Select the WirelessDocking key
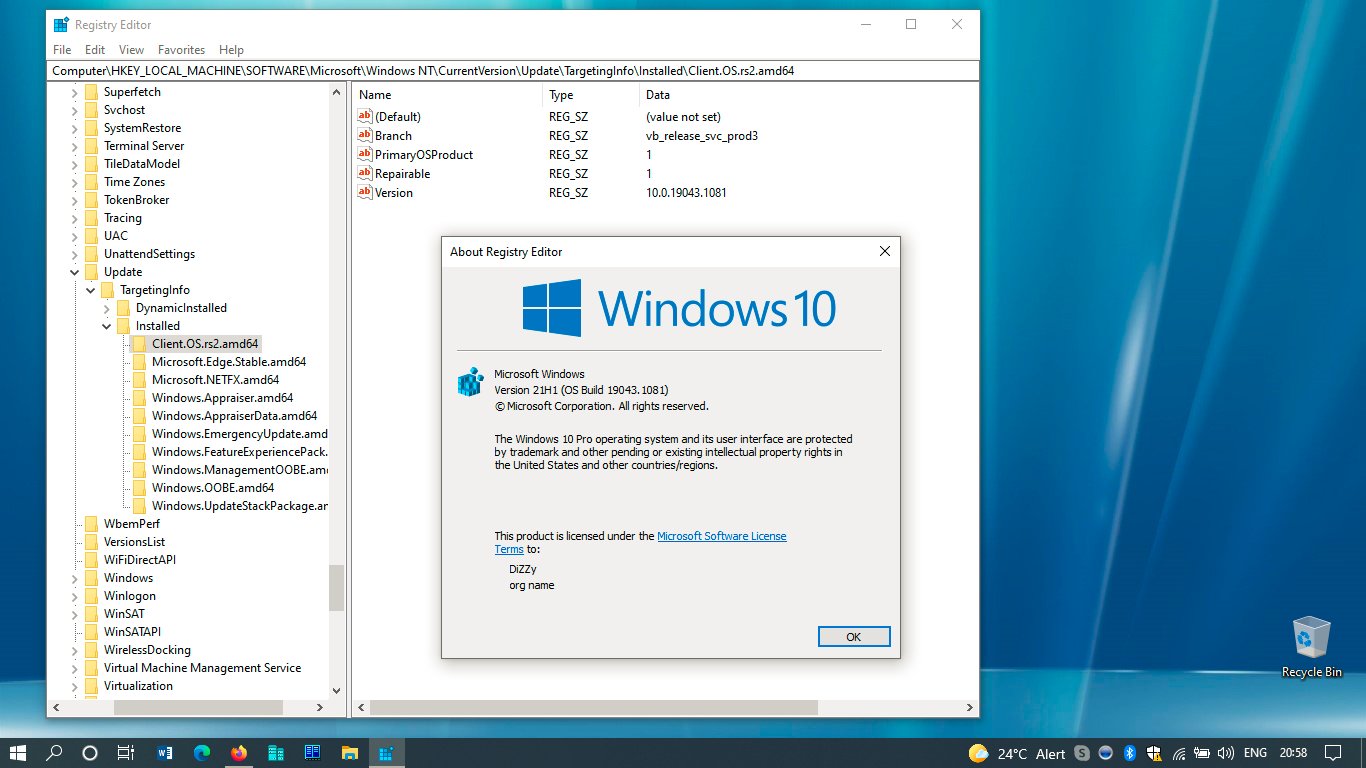 point(147,650)
